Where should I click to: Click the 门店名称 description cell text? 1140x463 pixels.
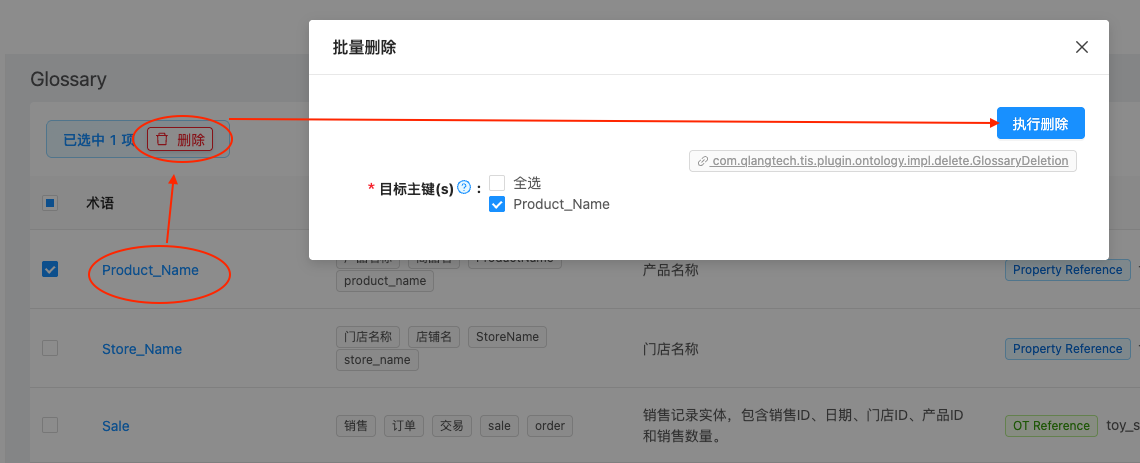671,349
